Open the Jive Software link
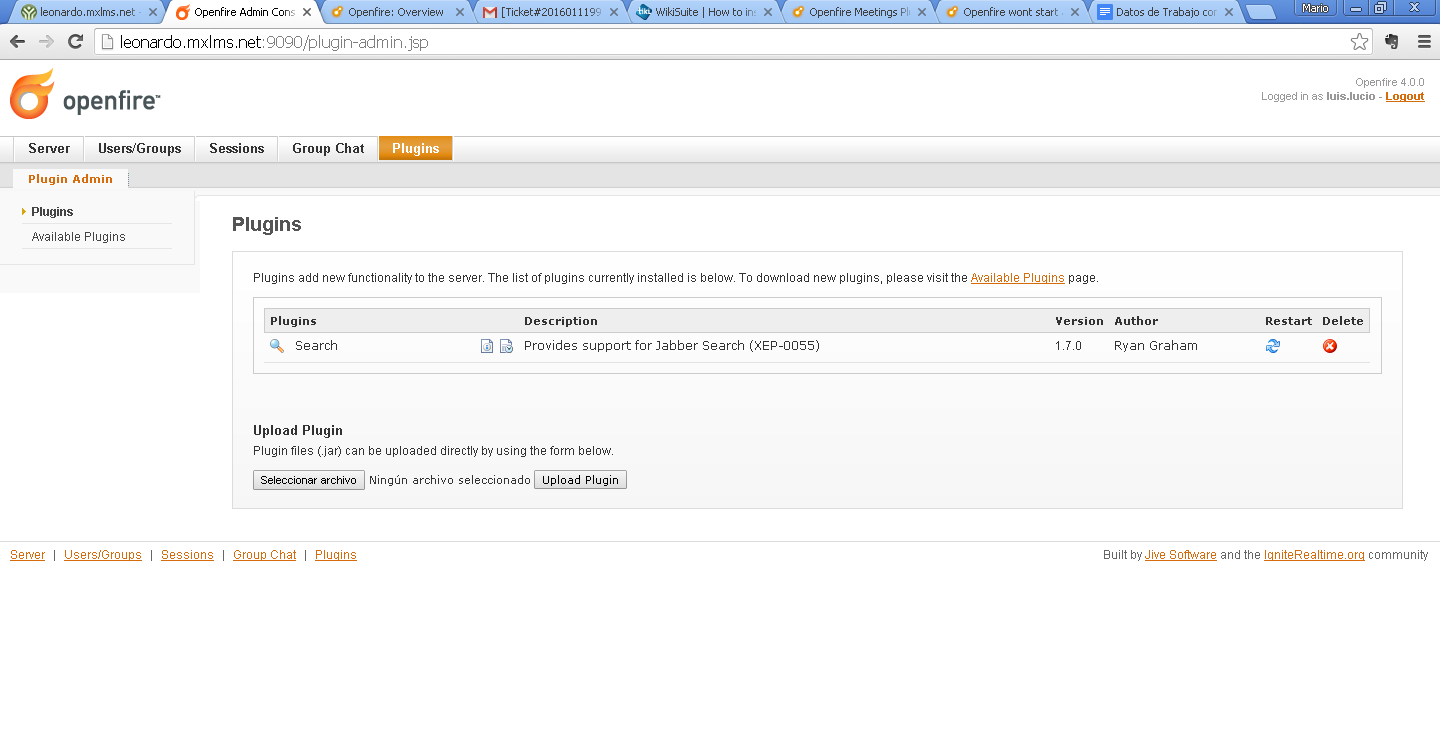Image resolution: width=1440 pixels, height=755 pixels. click(1181, 555)
